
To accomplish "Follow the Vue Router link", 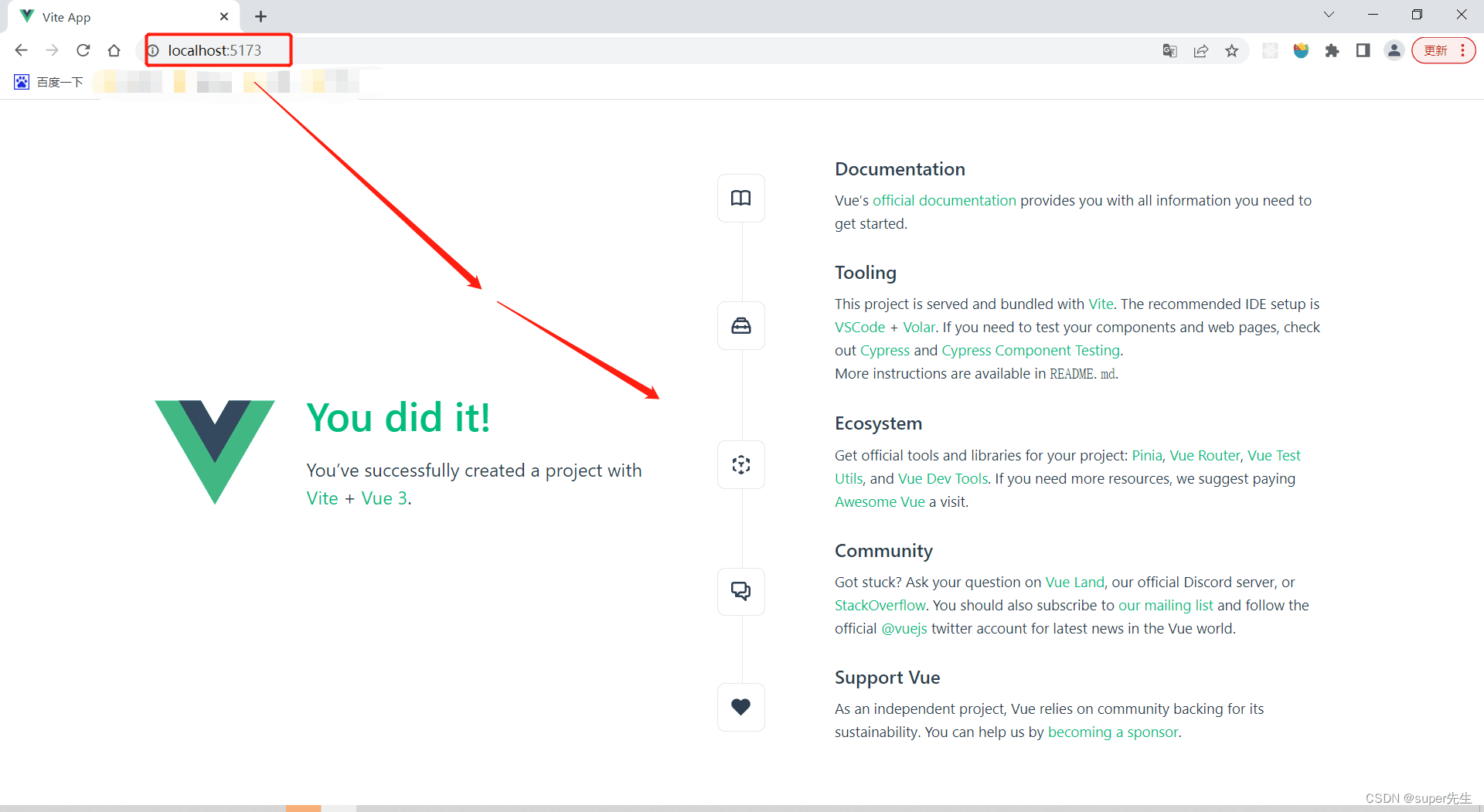I will coord(1204,456).
